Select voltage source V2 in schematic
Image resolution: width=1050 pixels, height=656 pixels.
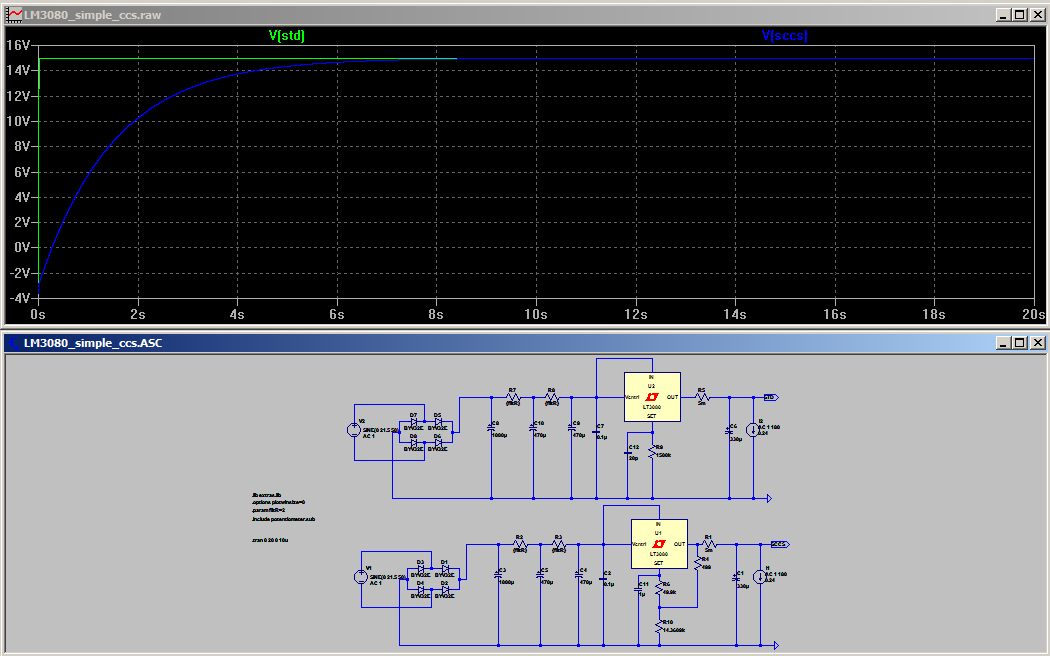point(354,430)
